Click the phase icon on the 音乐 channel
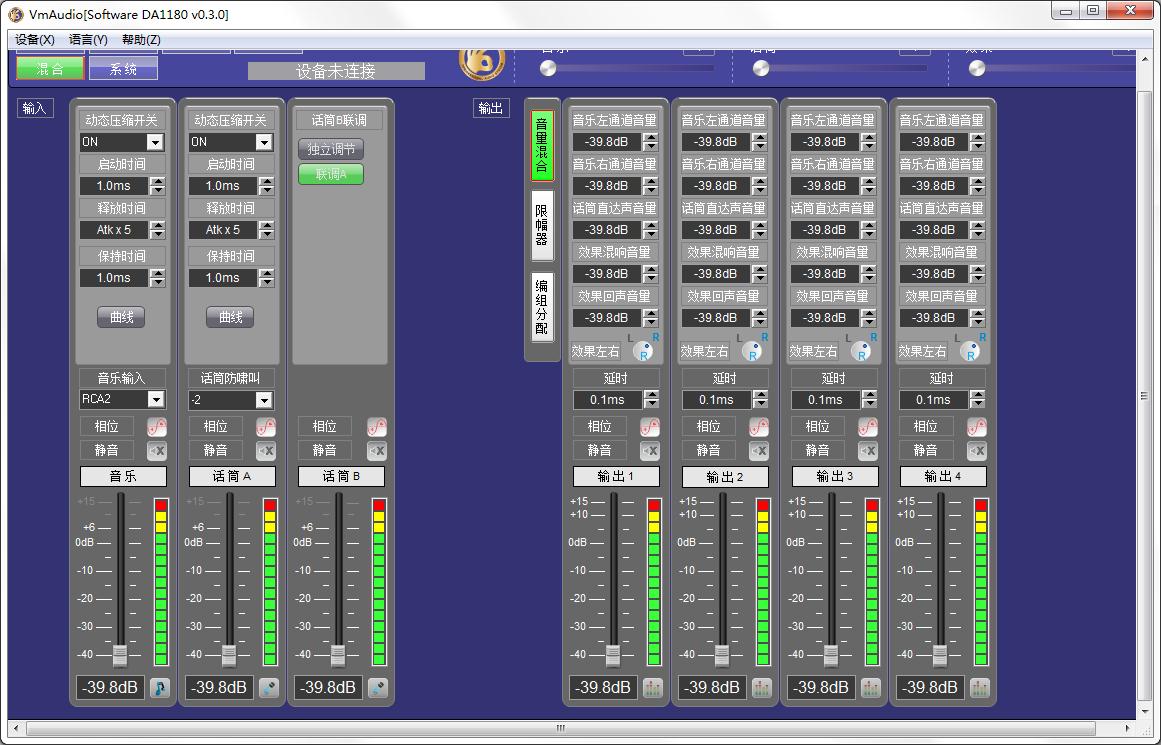Viewport: 1161px width, 745px height. [x=158, y=427]
